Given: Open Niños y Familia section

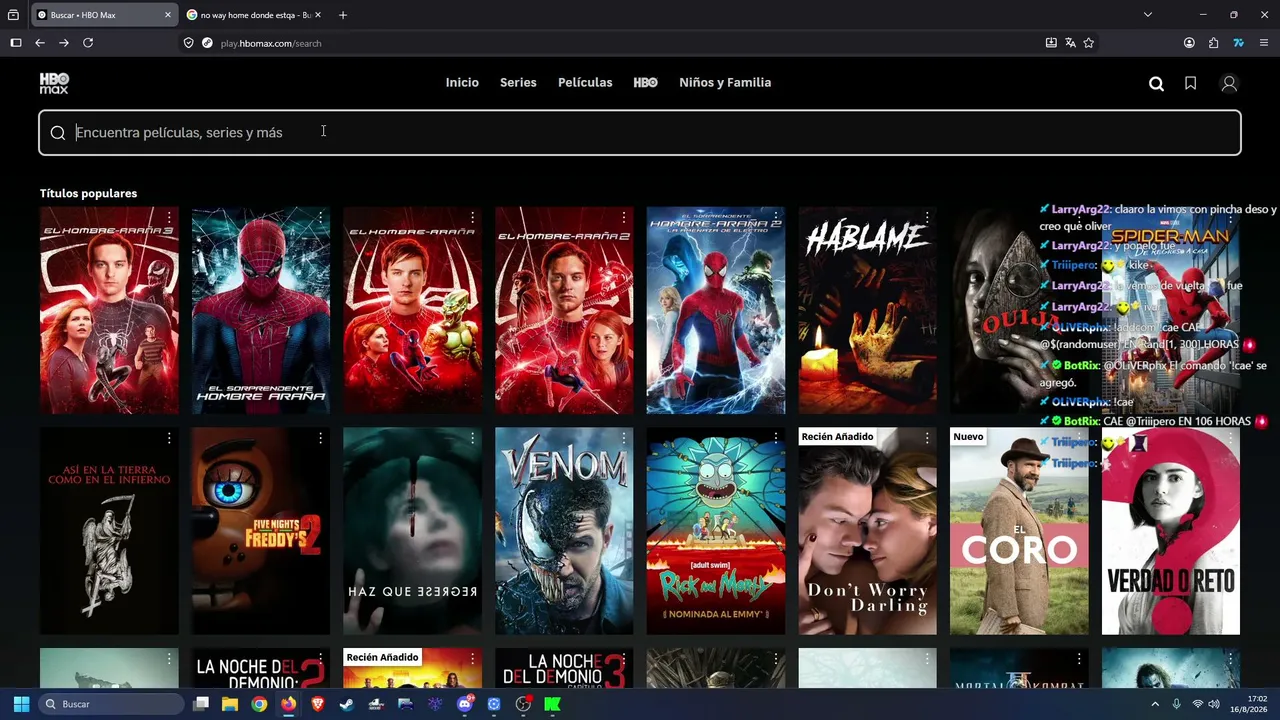Looking at the screenshot, I should (725, 83).
